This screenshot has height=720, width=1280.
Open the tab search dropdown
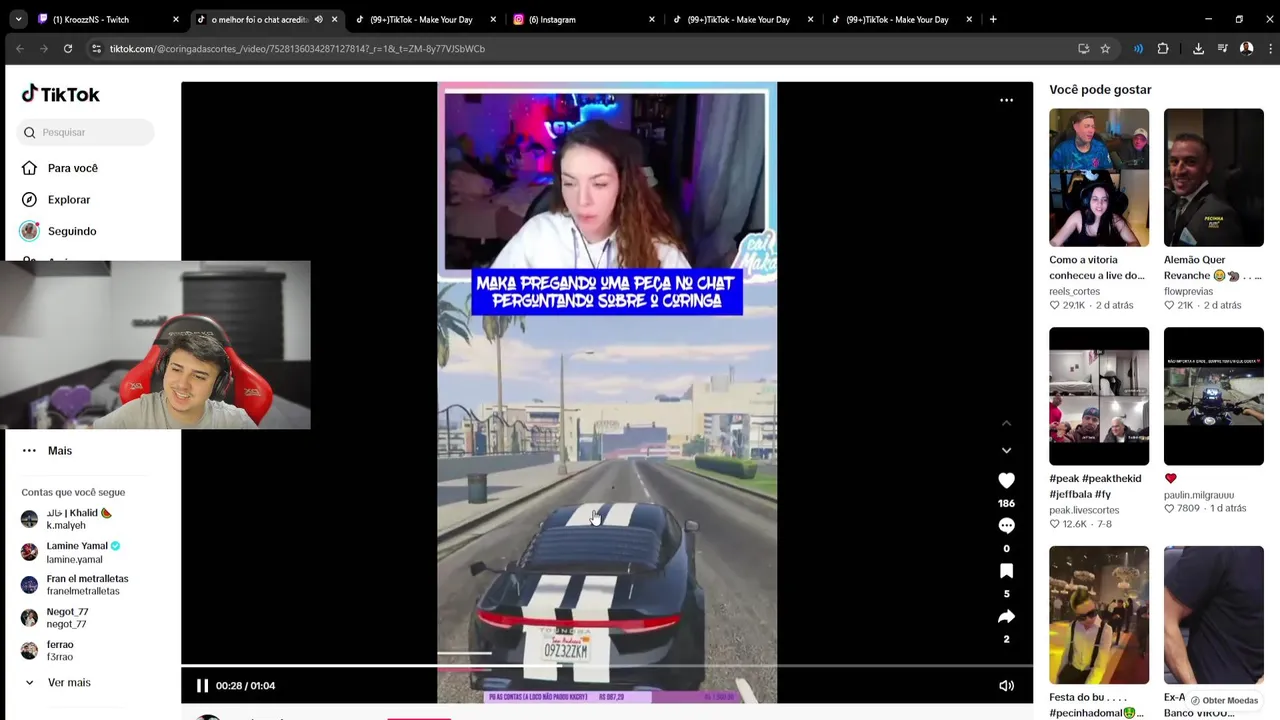(18, 19)
